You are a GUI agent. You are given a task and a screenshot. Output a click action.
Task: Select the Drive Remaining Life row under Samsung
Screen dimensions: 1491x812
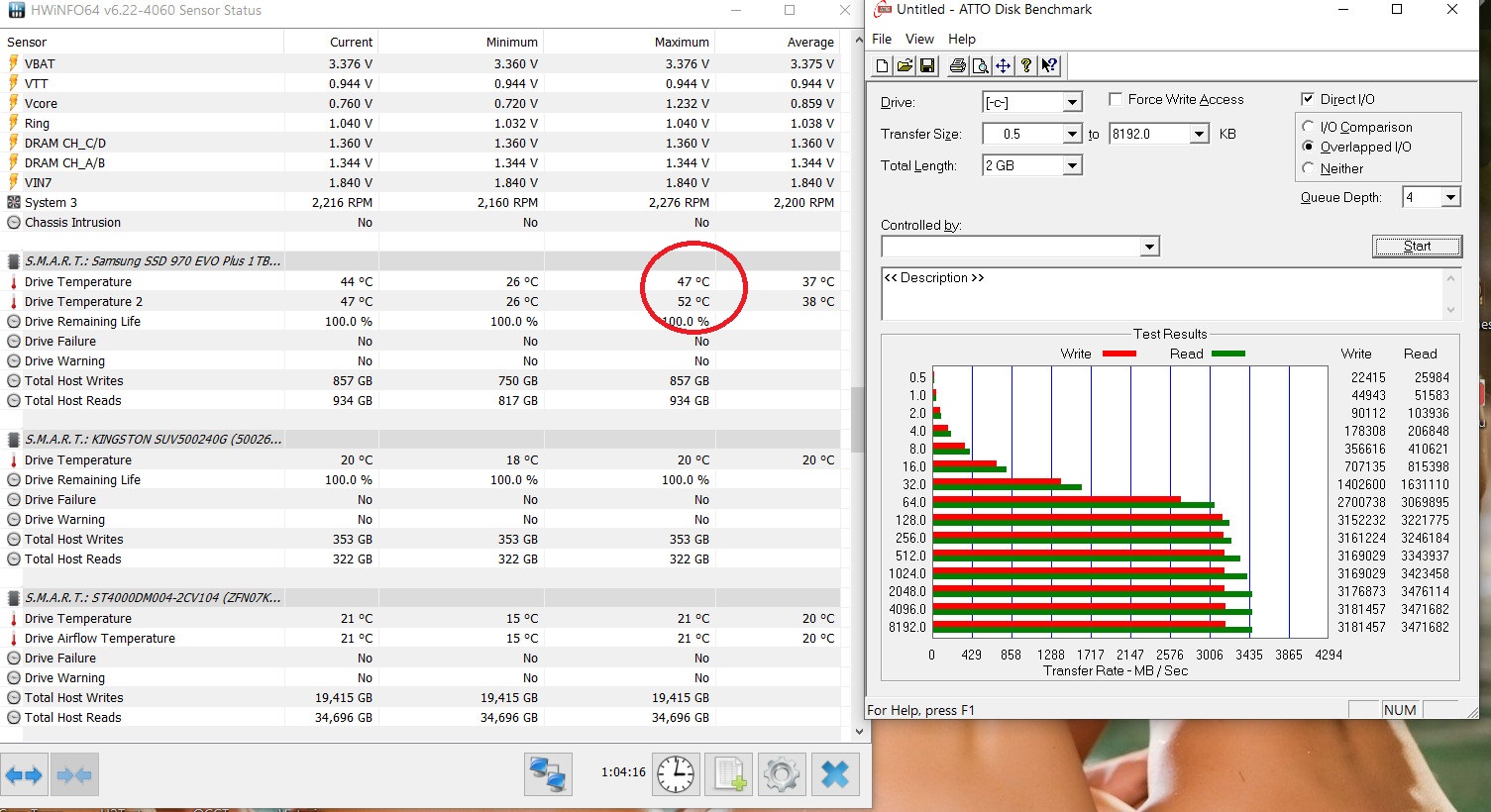click(421, 321)
